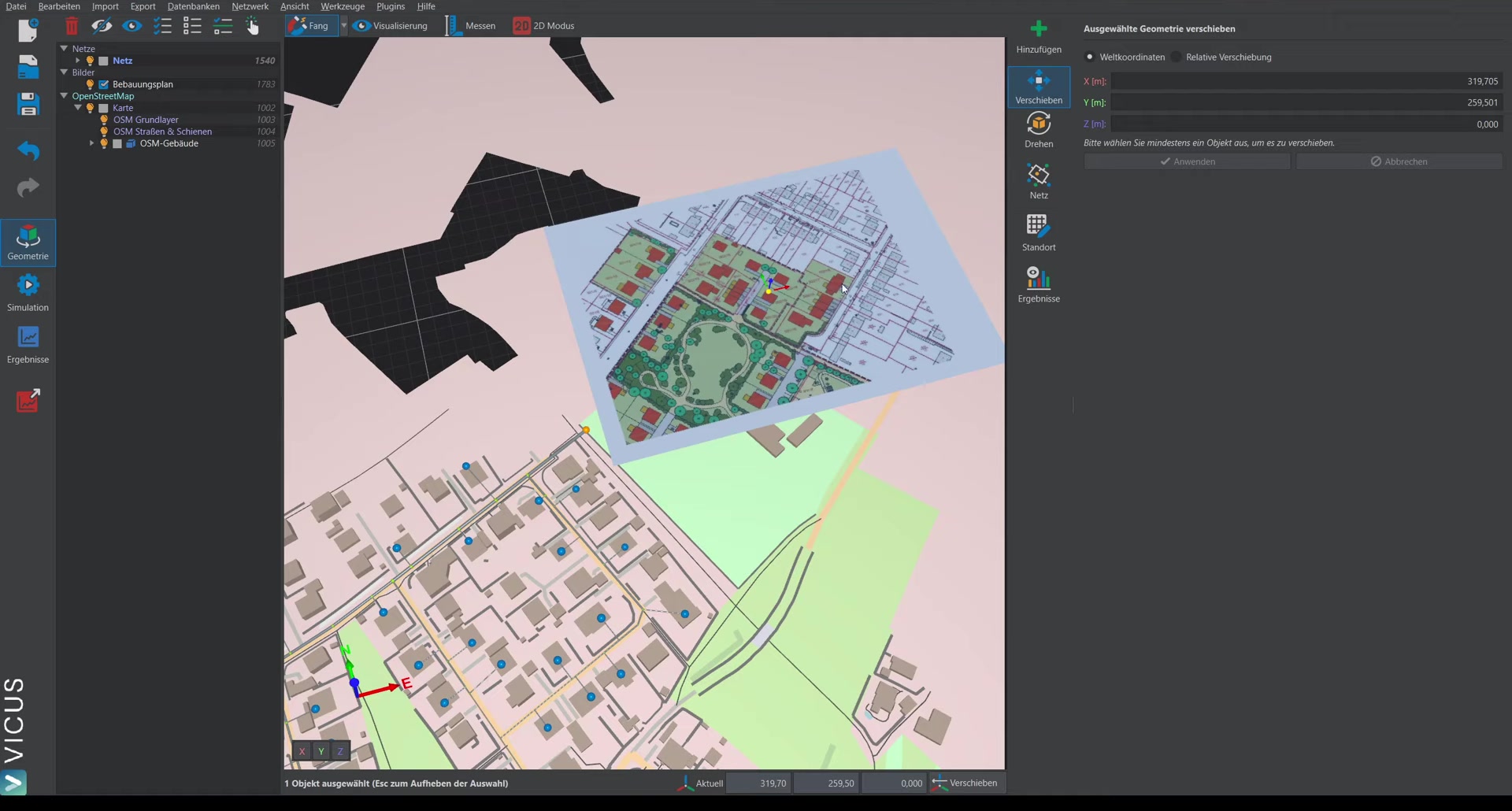Uncheck the Bebauungsplan checkbox
The width and height of the screenshot is (1512, 811).
[x=103, y=84]
